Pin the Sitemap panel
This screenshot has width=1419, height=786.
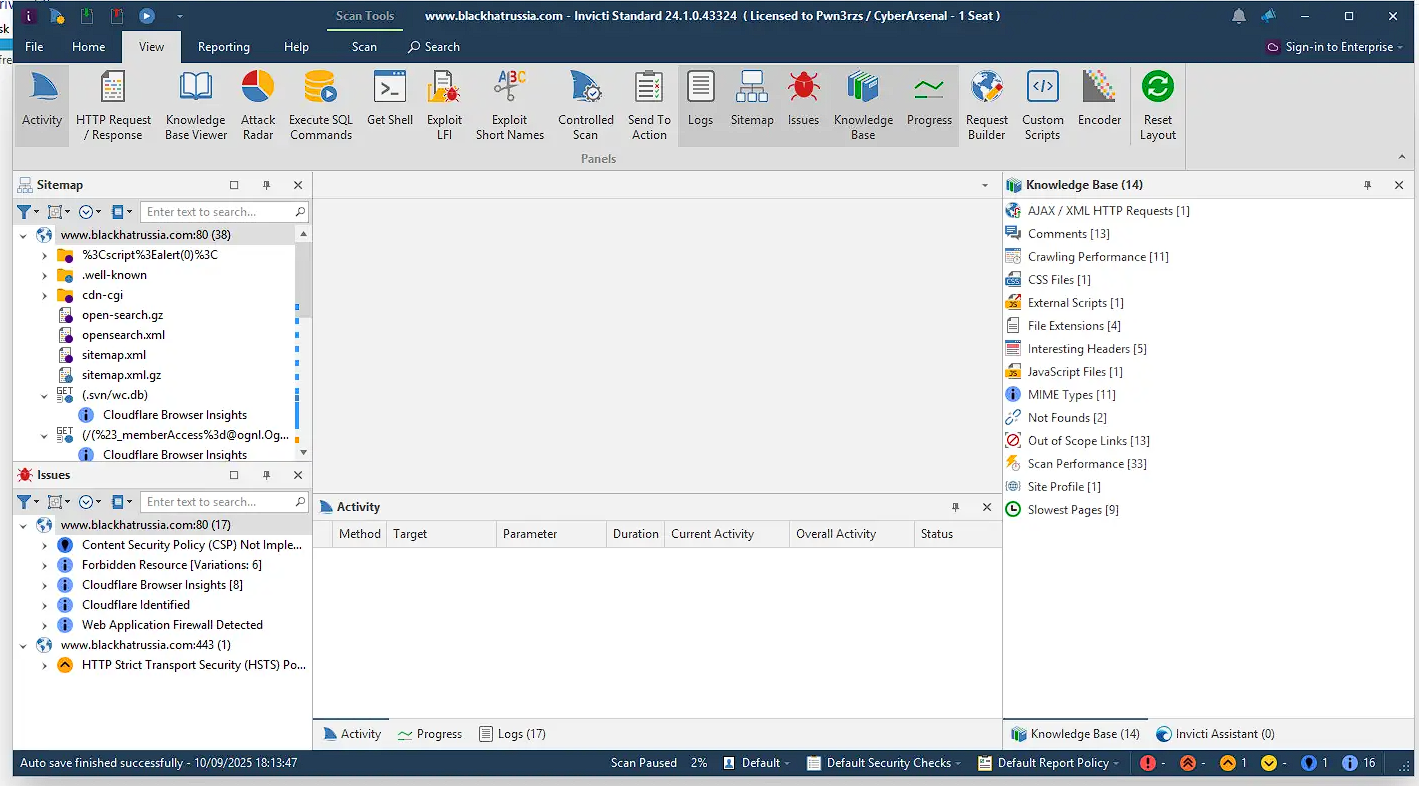pyautogui.click(x=266, y=185)
